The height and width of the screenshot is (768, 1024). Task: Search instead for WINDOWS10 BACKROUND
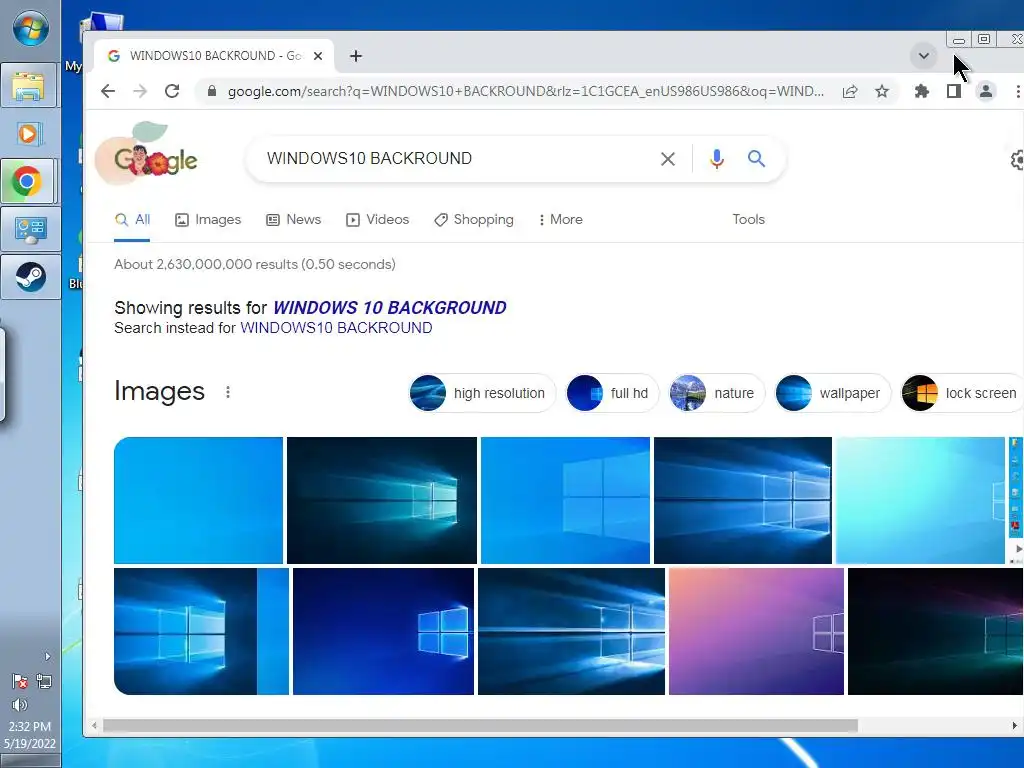tap(336, 328)
